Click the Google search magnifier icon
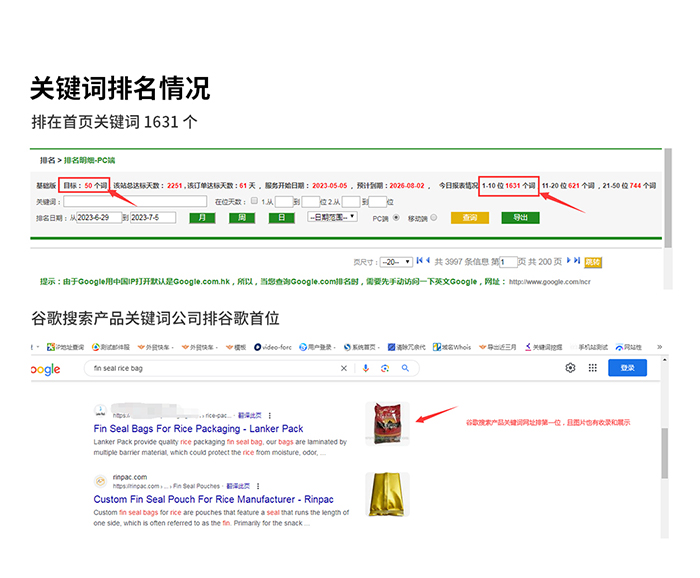Image resolution: width=700 pixels, height=578 pixels. pyautogui.click(x=406, y=368)
